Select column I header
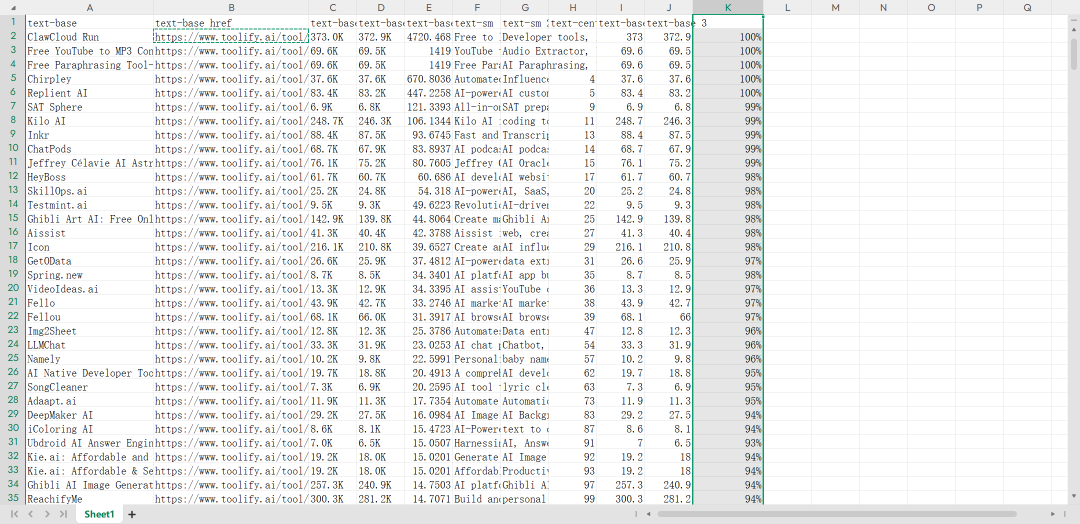 (x=621, y=8)
